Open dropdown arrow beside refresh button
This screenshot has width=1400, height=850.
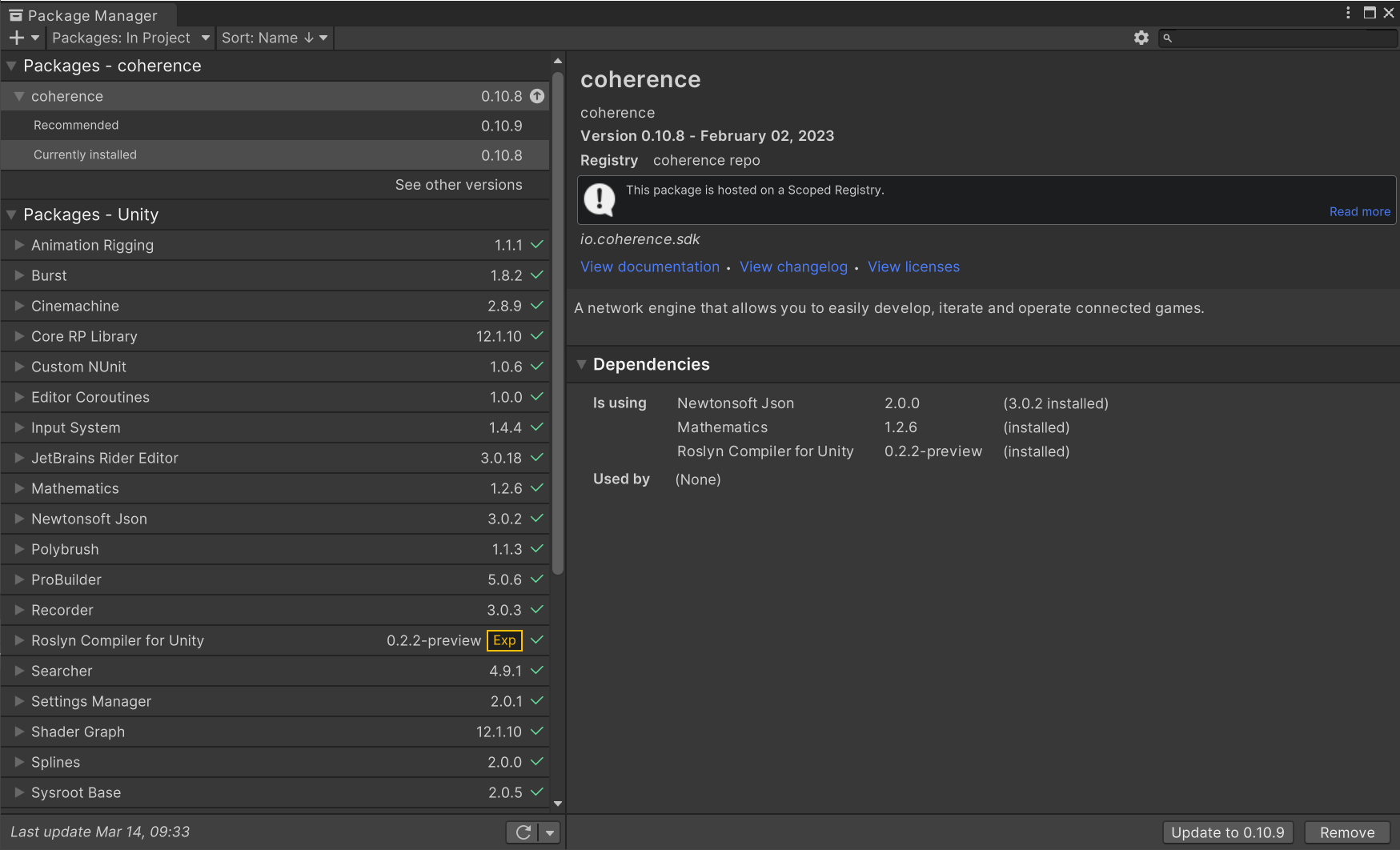tap(550, 832)
